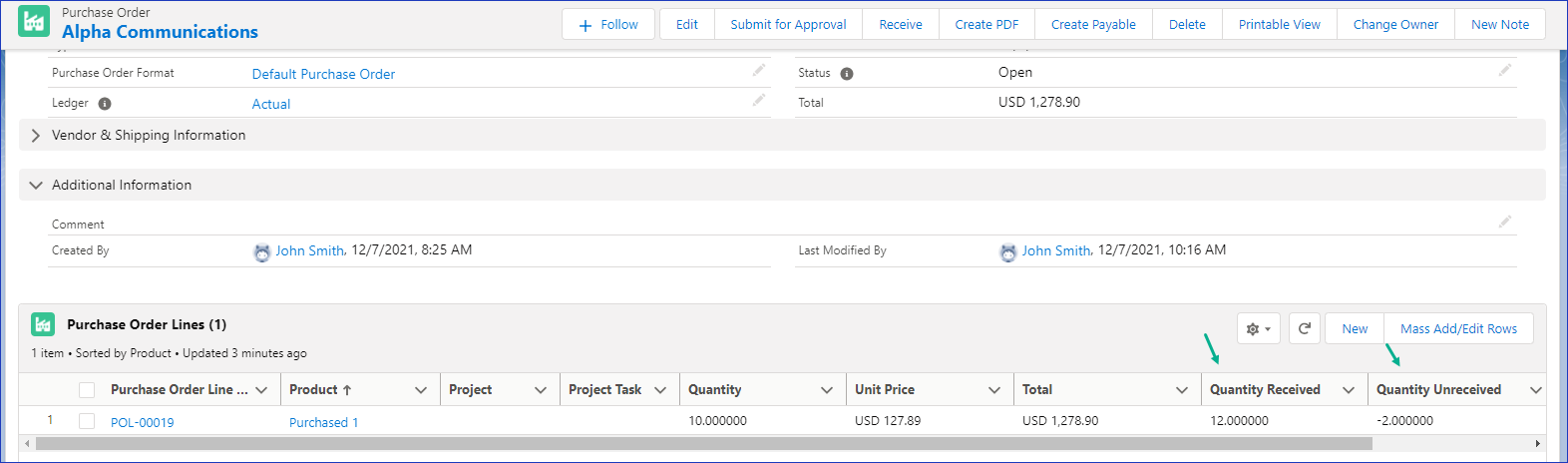
Task: Select the checkbox for row POL-00019
Action: 87,421
